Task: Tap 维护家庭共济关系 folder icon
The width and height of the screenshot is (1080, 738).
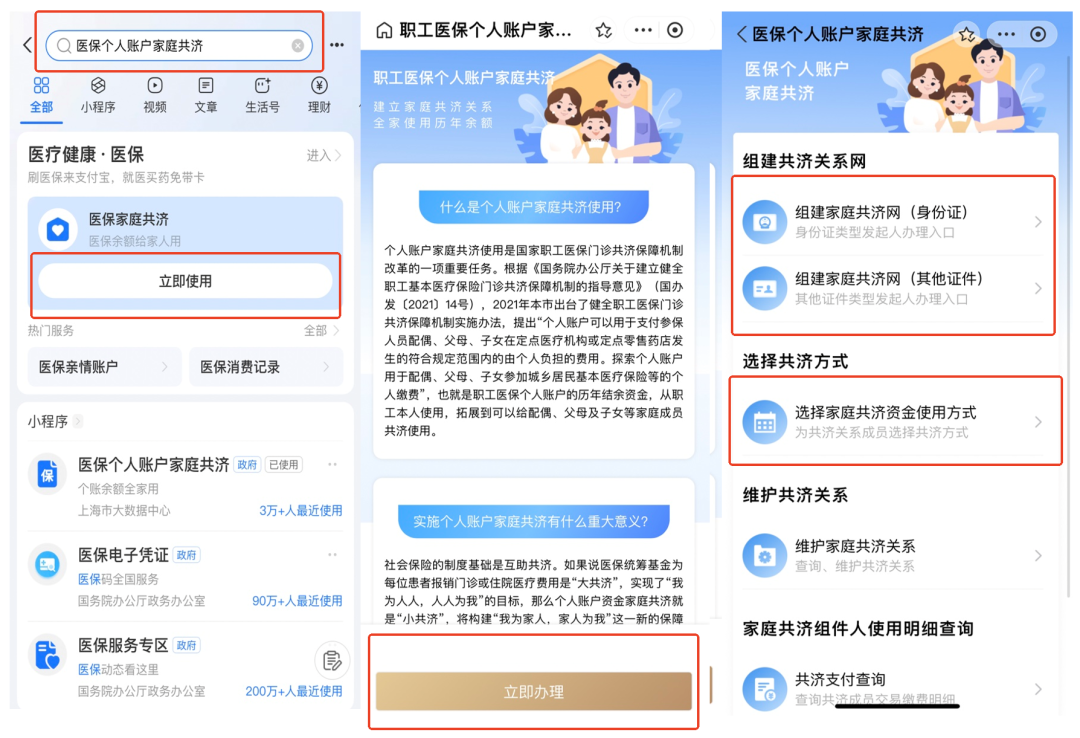Action: pos(765,555)
